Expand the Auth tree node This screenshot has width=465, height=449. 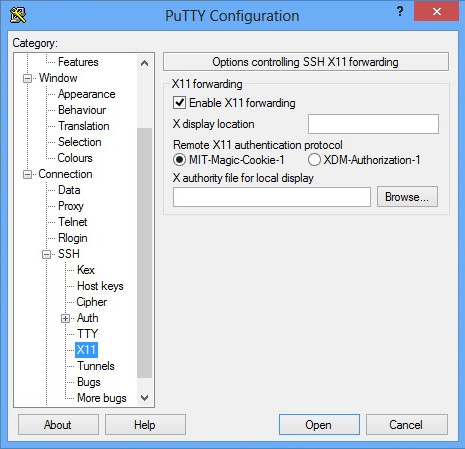coord(65,318)
